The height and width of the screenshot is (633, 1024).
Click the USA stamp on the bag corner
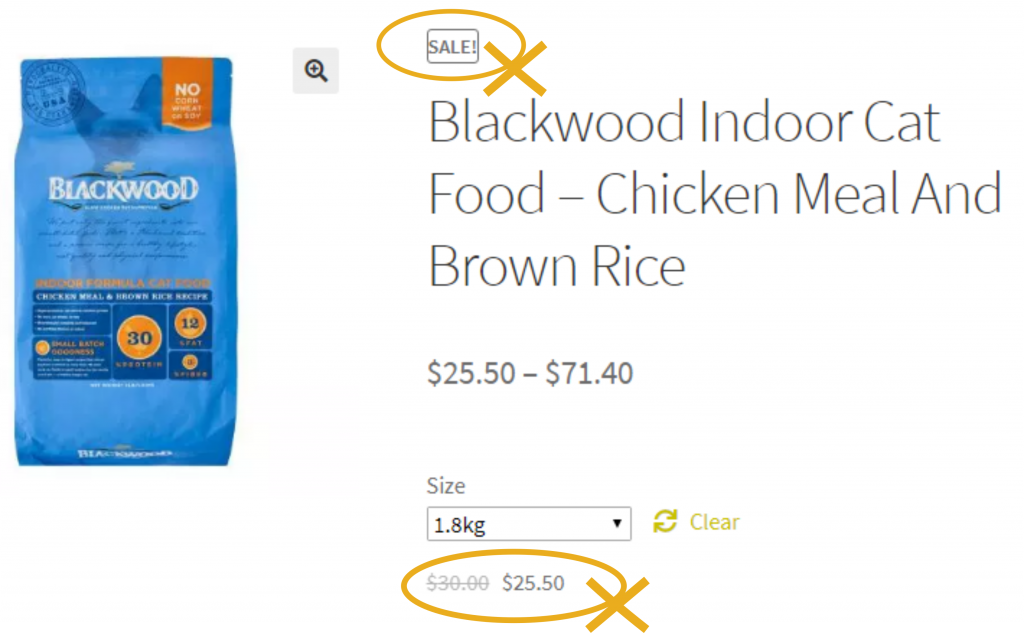click(53, 93)
